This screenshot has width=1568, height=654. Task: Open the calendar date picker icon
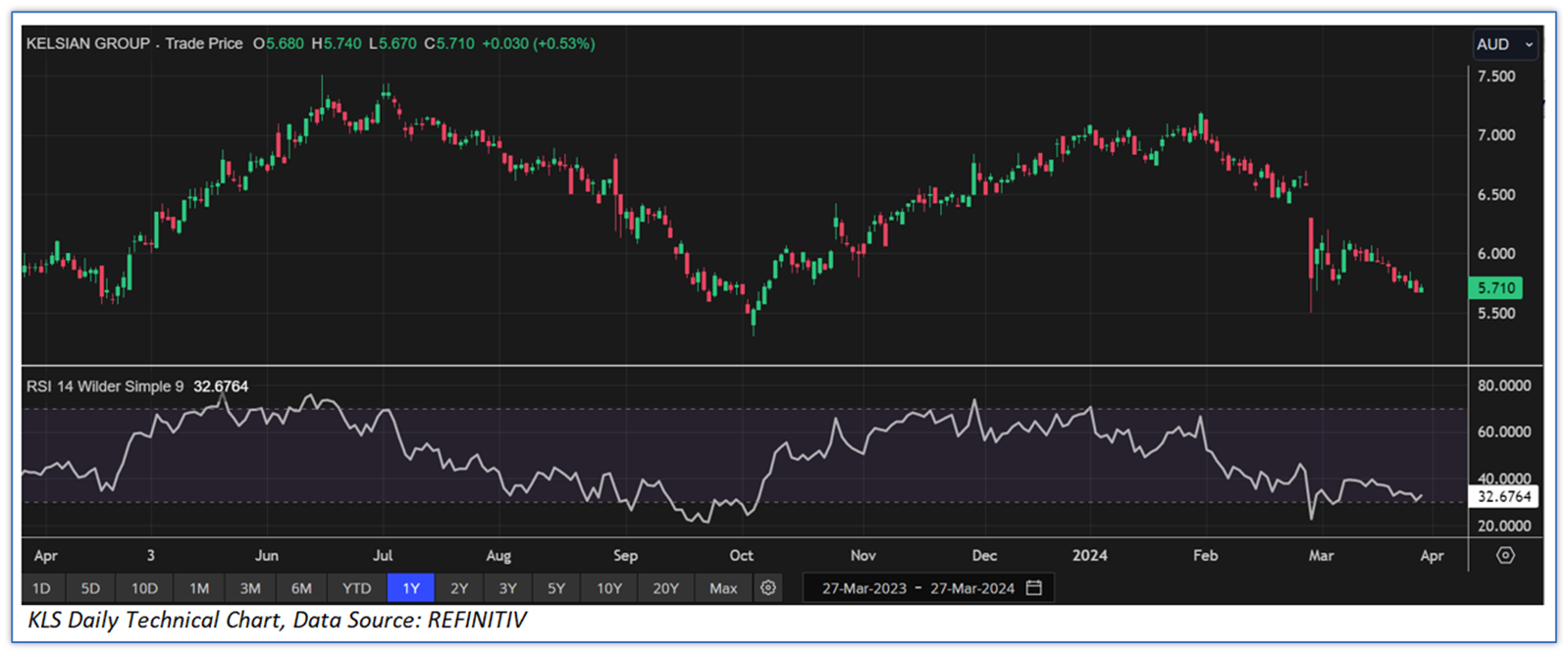[x=1034, y=588]
